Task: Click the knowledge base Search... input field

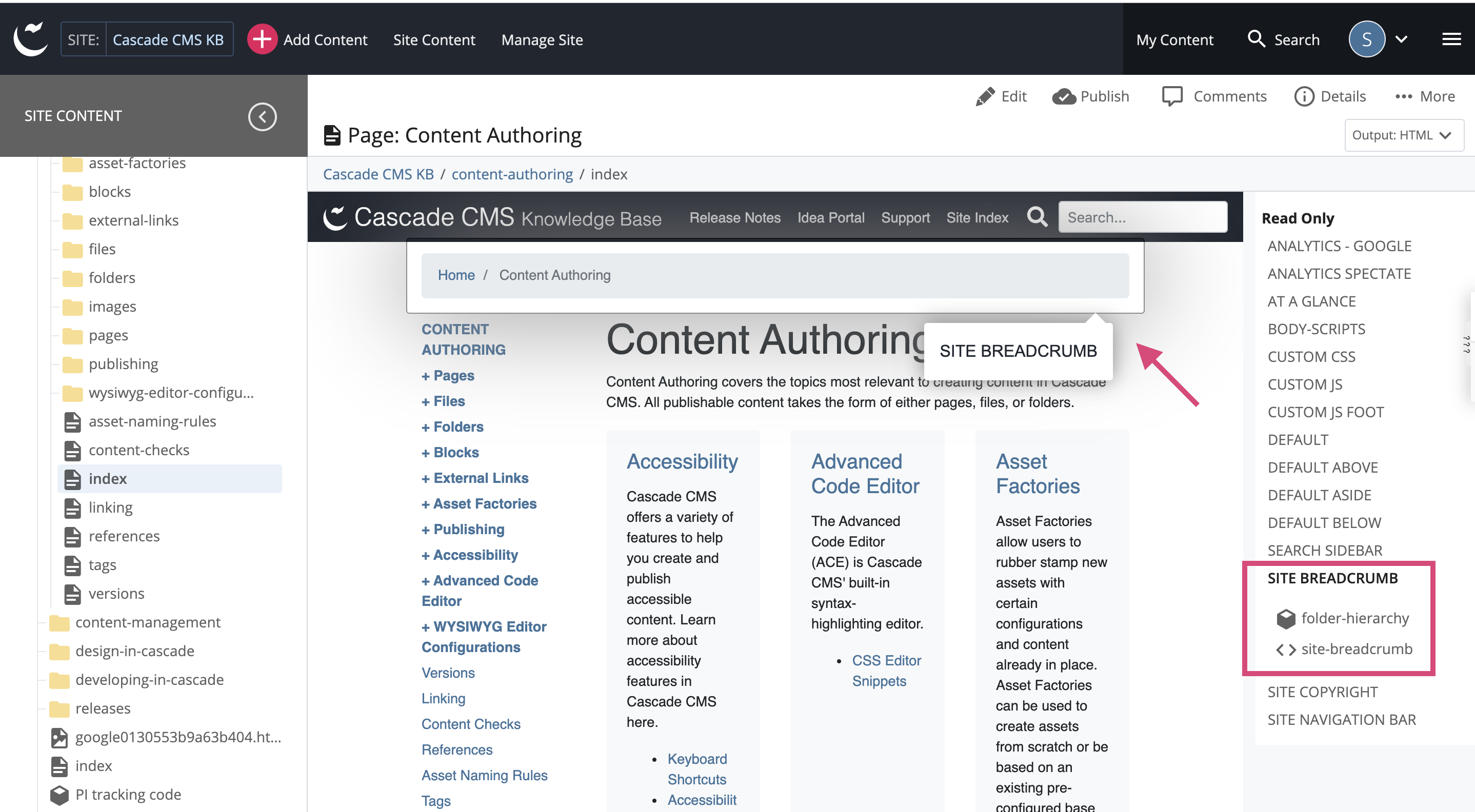Action: [1142, 217]
